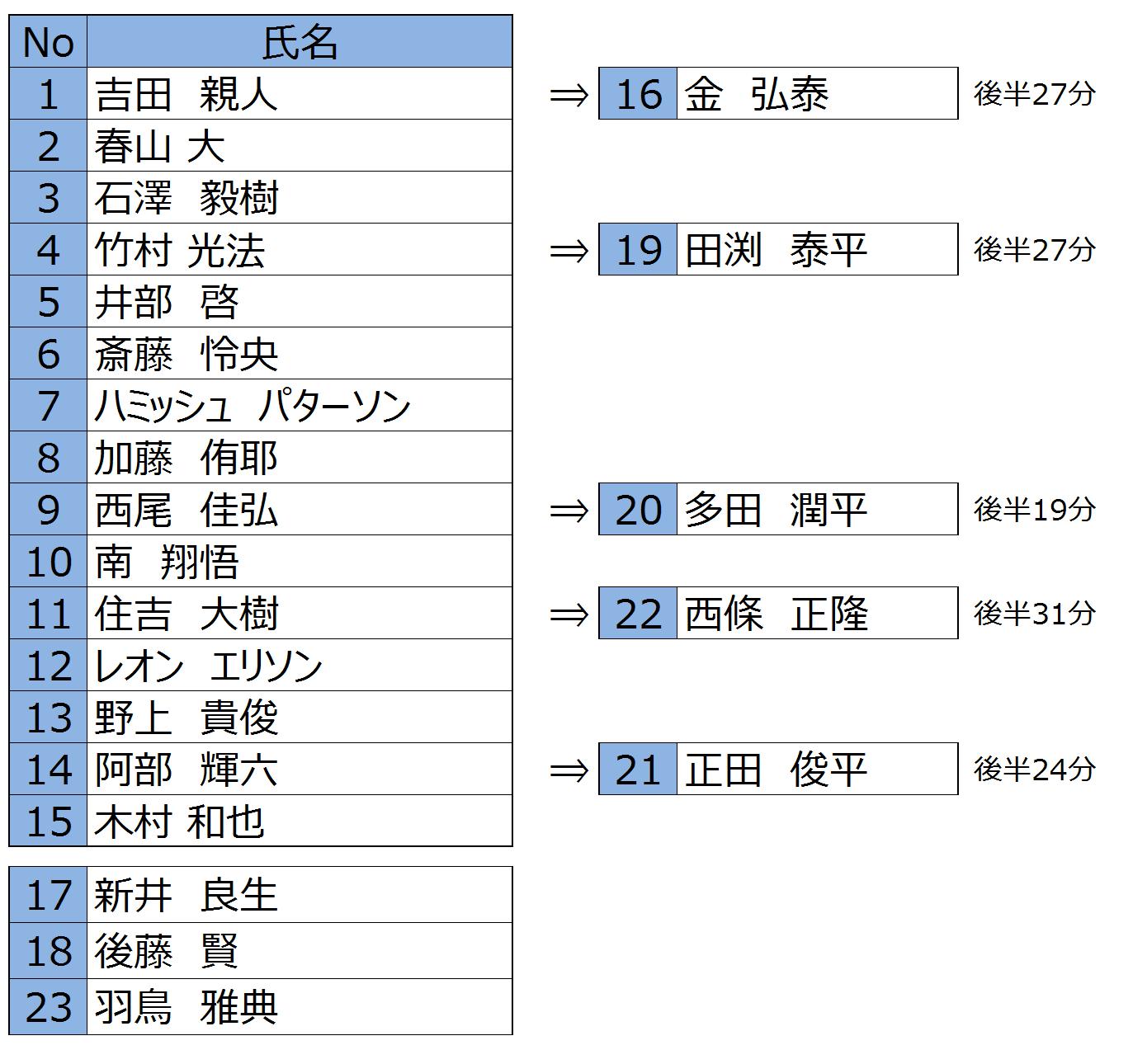Viewport: 1147px width, 1064px height.
Task: Select the name cell 吉田 親人
Action: click(x=299, y=94)
